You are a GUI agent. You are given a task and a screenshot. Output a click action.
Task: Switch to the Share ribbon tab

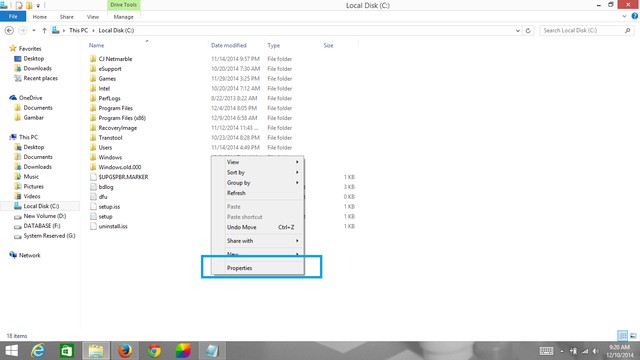(67, 17)
